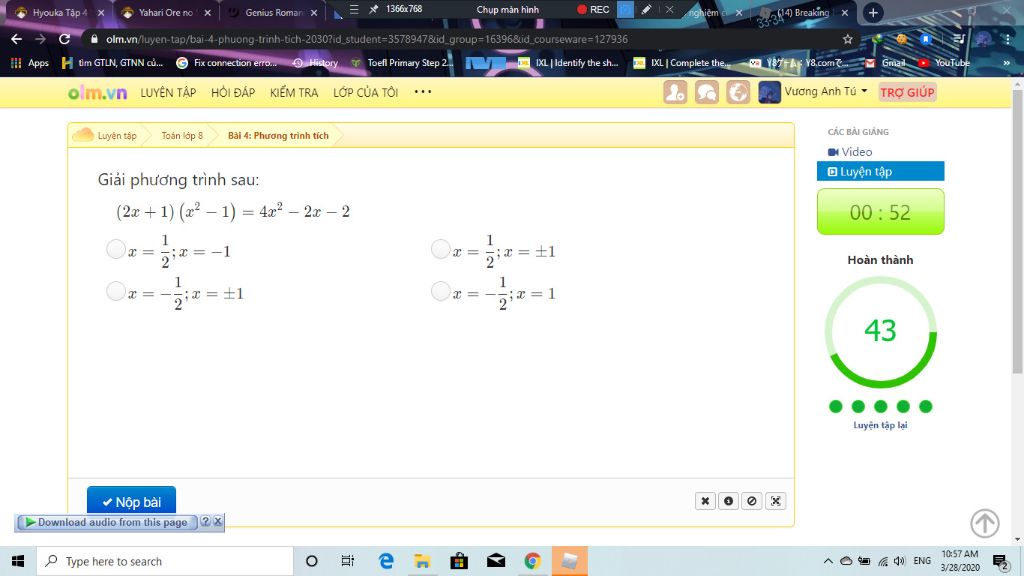Open the three-dots more menu in olm navbar
Viewport: 1024px width, 576px height.
(423, 91)
